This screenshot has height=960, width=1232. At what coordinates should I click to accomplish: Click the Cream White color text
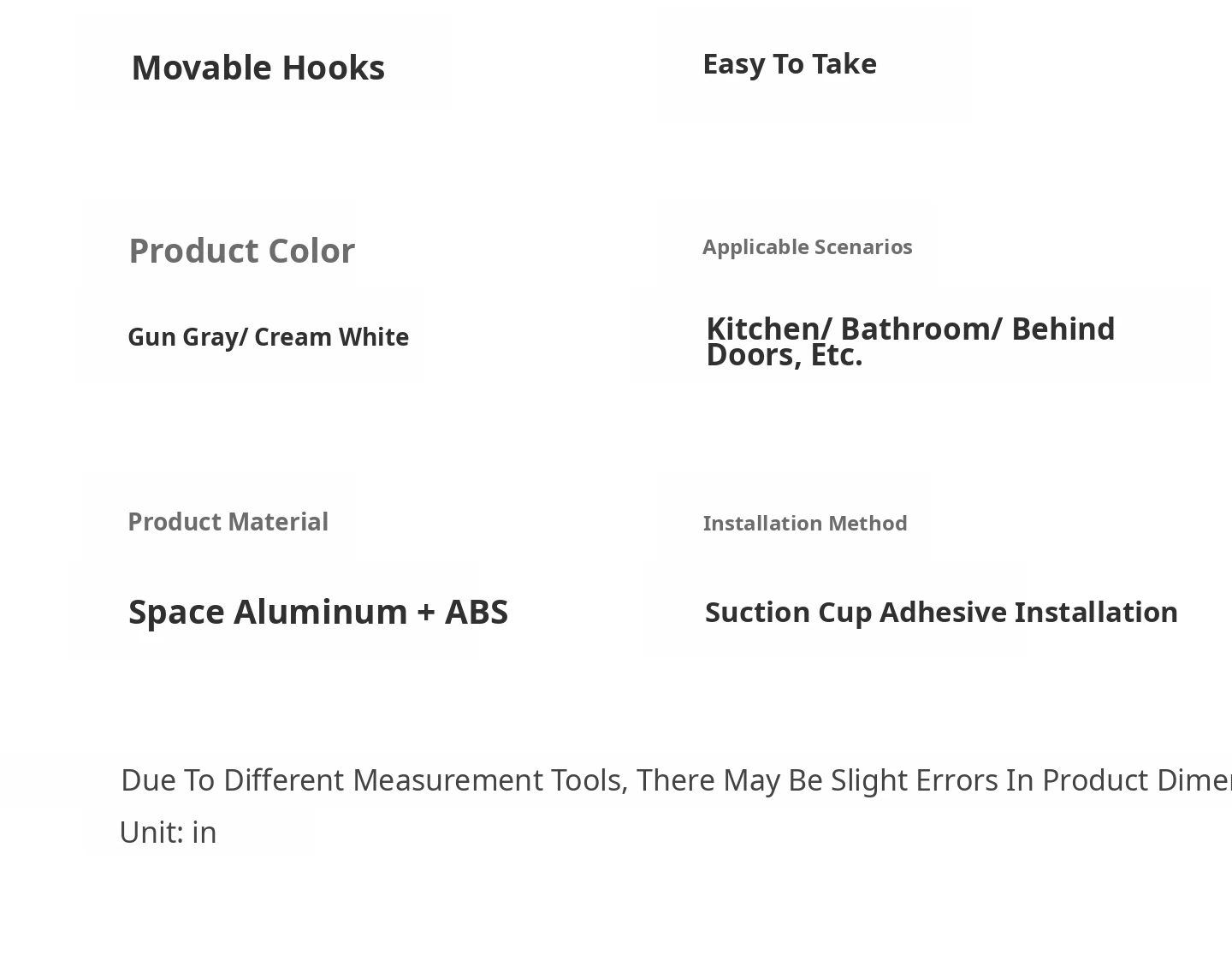(331, 337)
